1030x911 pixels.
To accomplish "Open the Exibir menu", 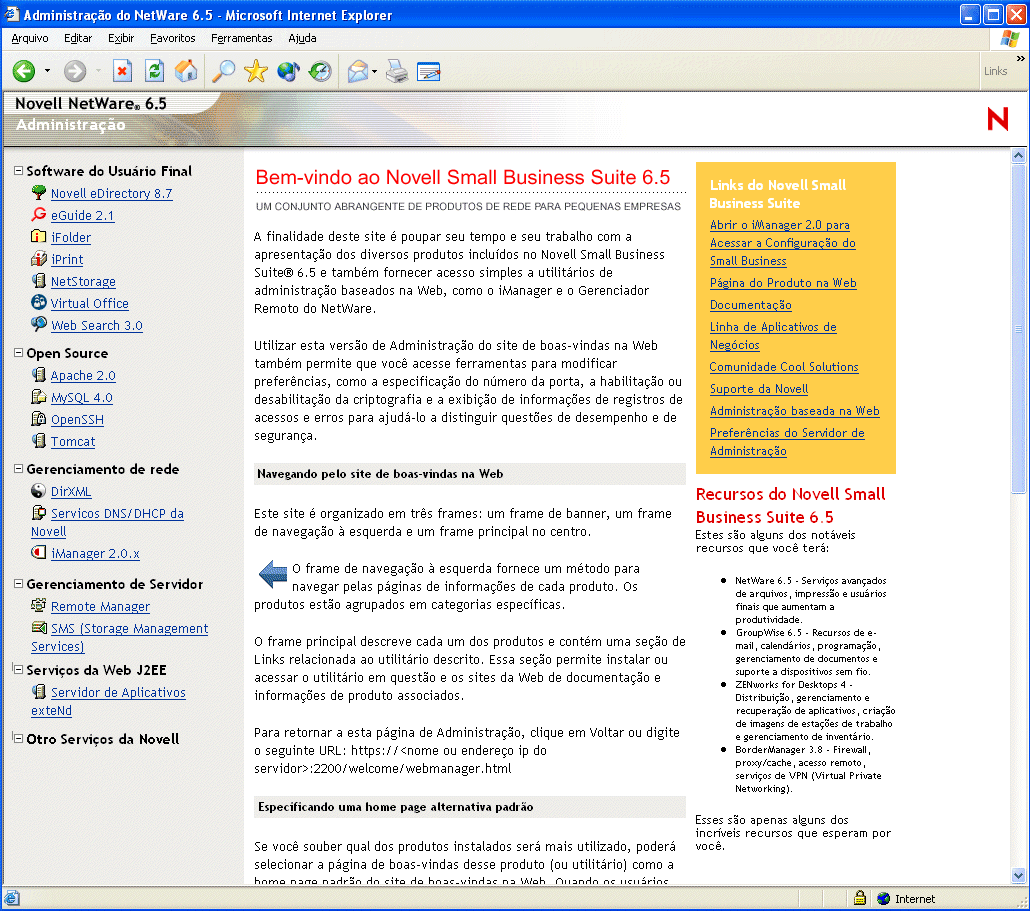I will pyautogui.click(x=121, y=38).
